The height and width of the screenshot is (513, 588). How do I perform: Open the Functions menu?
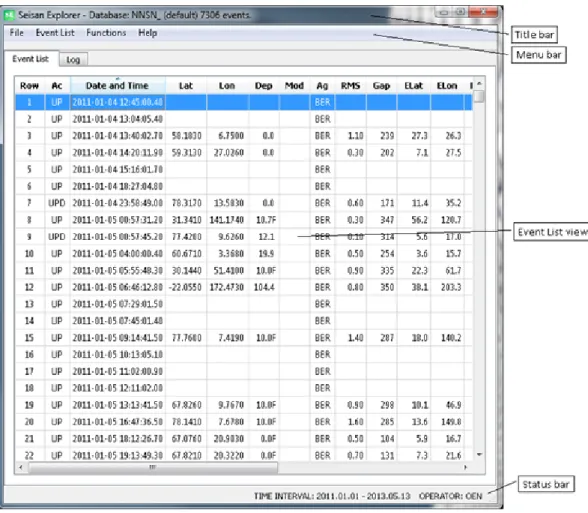click(106, 33)
